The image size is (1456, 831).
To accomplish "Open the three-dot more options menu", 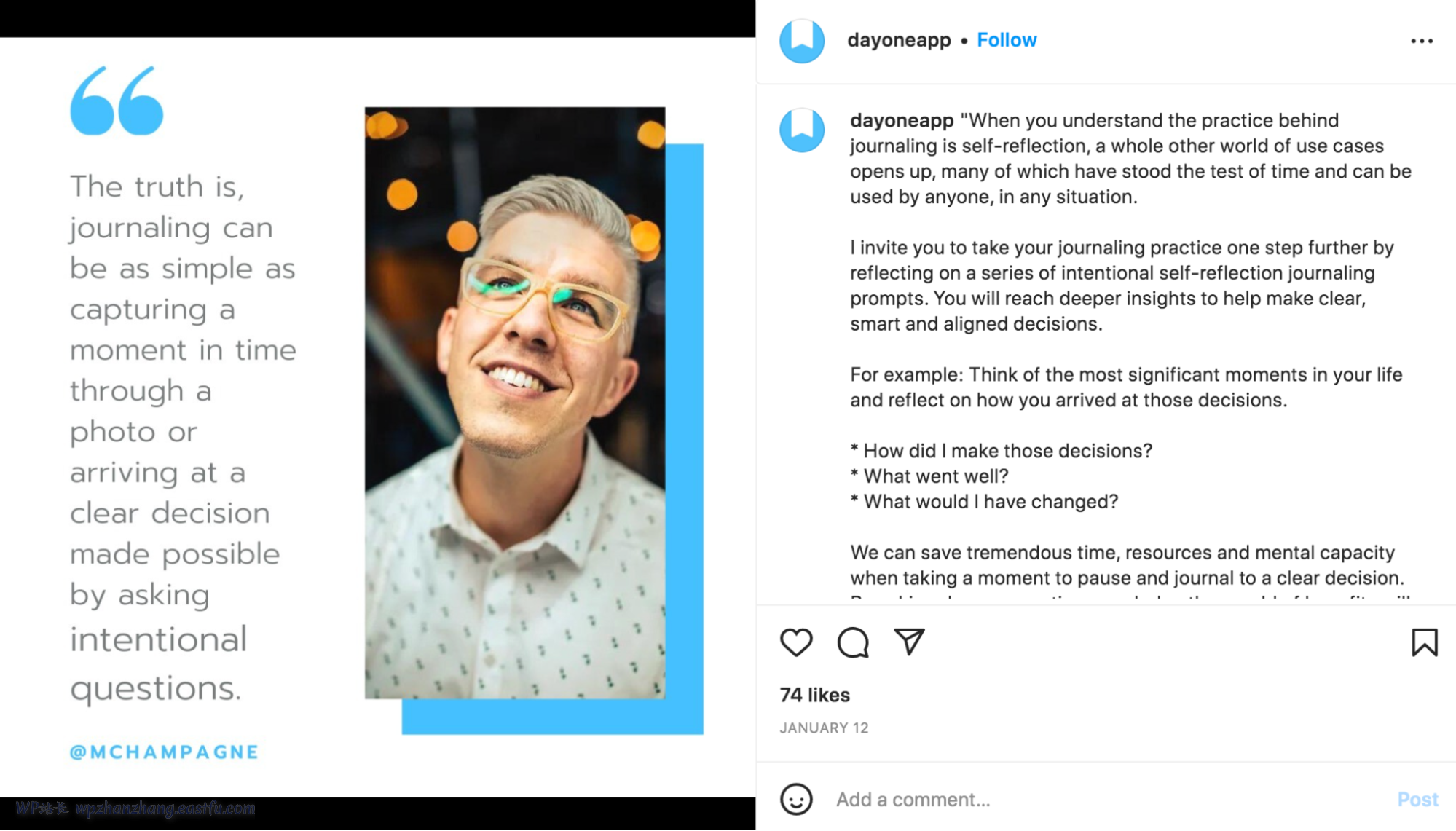I will [x=1421, y=41].
